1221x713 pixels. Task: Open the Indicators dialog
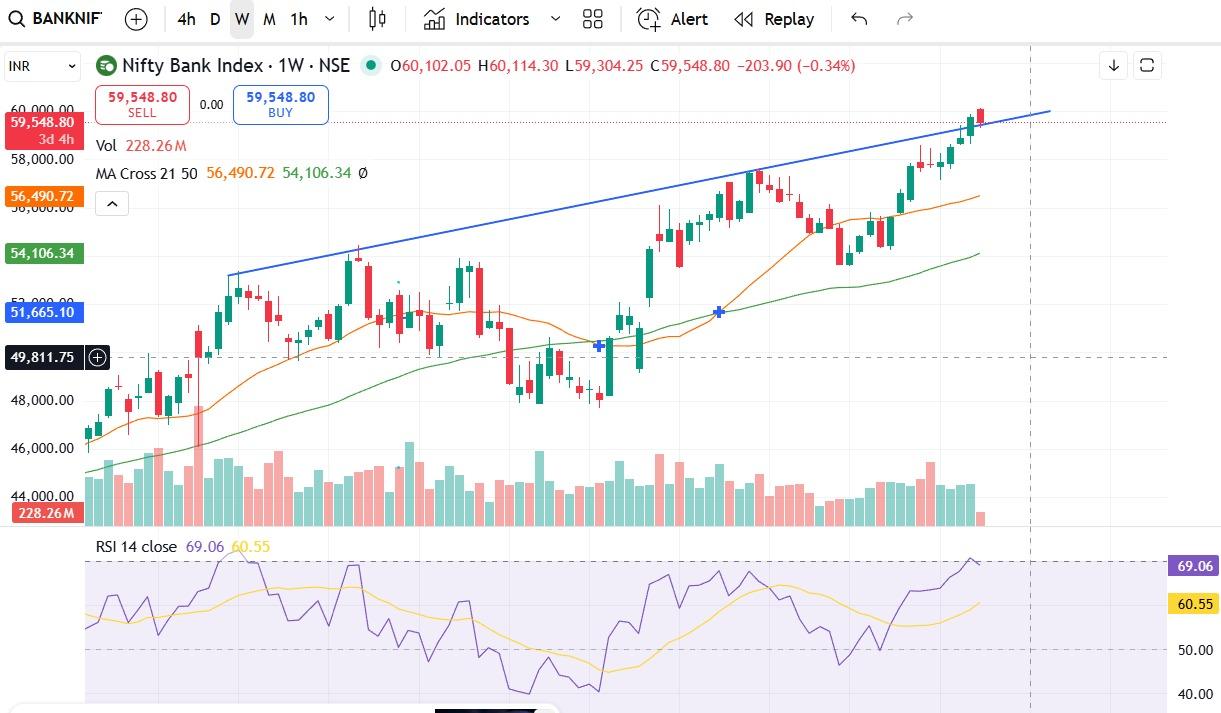(476, 19)
